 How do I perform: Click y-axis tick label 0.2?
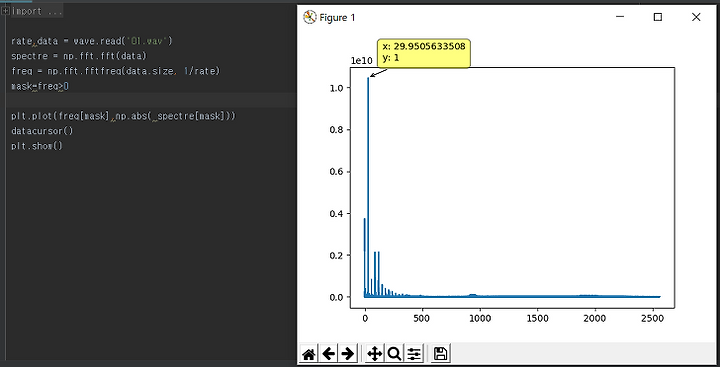pos(336,255)
